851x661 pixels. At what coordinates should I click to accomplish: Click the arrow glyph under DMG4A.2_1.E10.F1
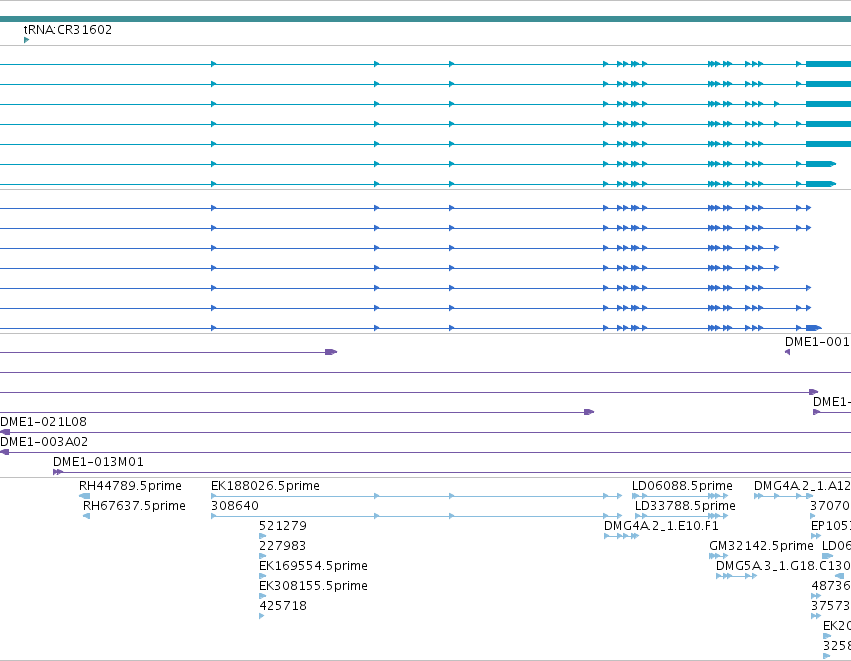621,536
